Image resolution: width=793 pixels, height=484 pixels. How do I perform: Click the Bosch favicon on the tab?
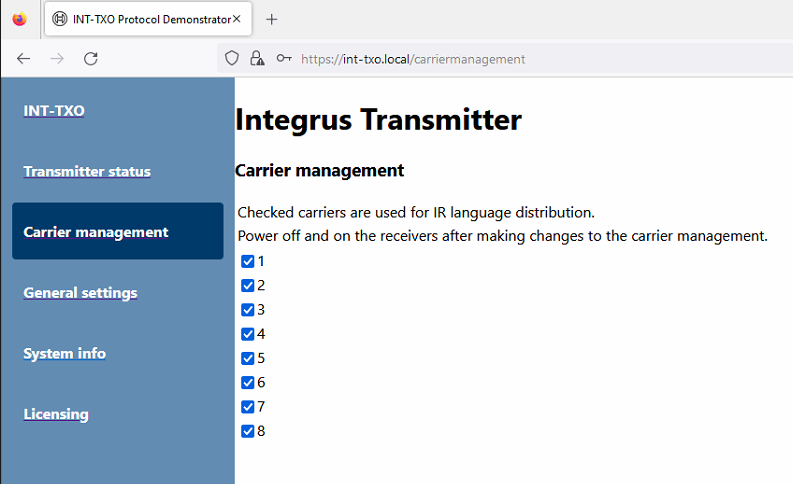pos(60,19)
